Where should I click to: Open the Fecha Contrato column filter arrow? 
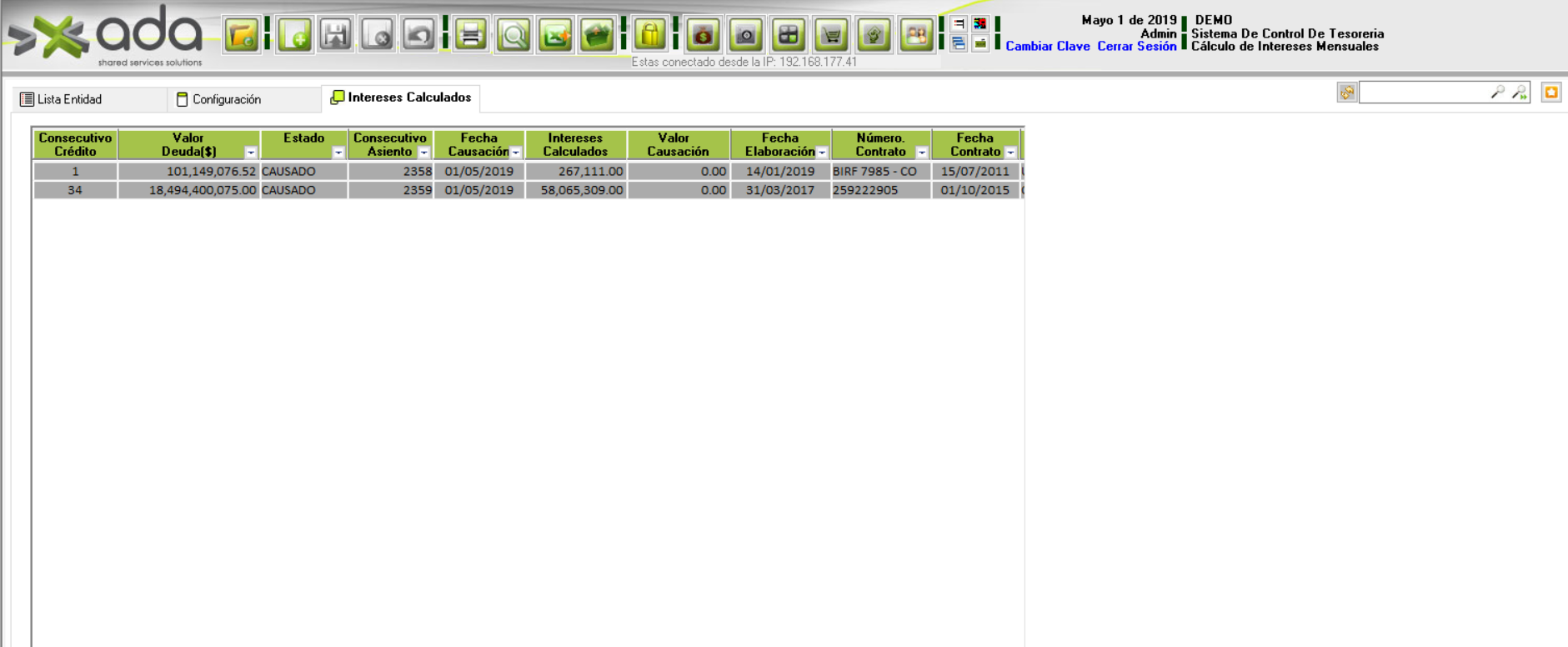tap(1010, 153)
